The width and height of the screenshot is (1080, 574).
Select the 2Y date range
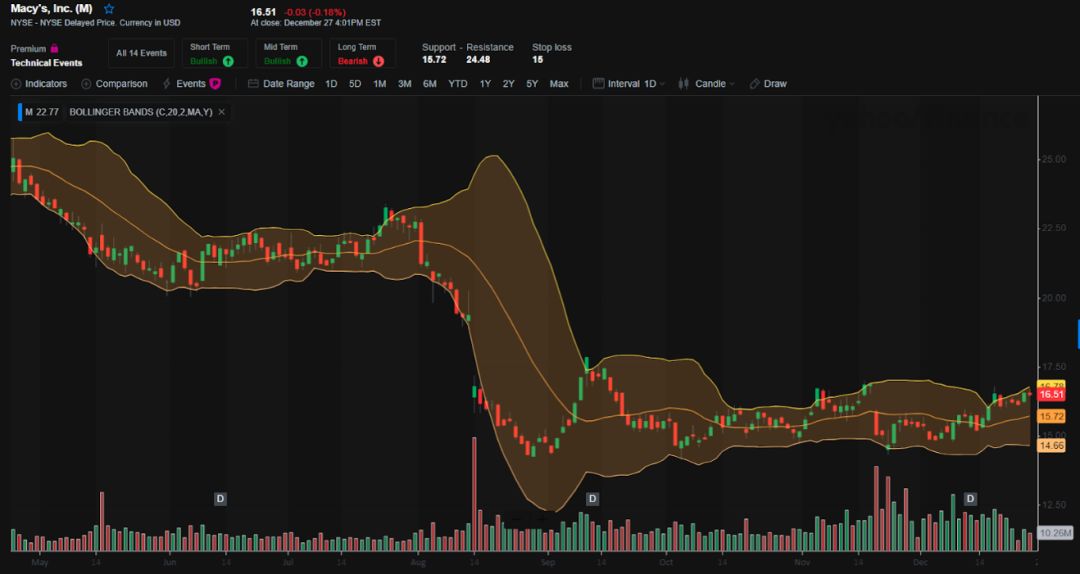coord(508,84)
